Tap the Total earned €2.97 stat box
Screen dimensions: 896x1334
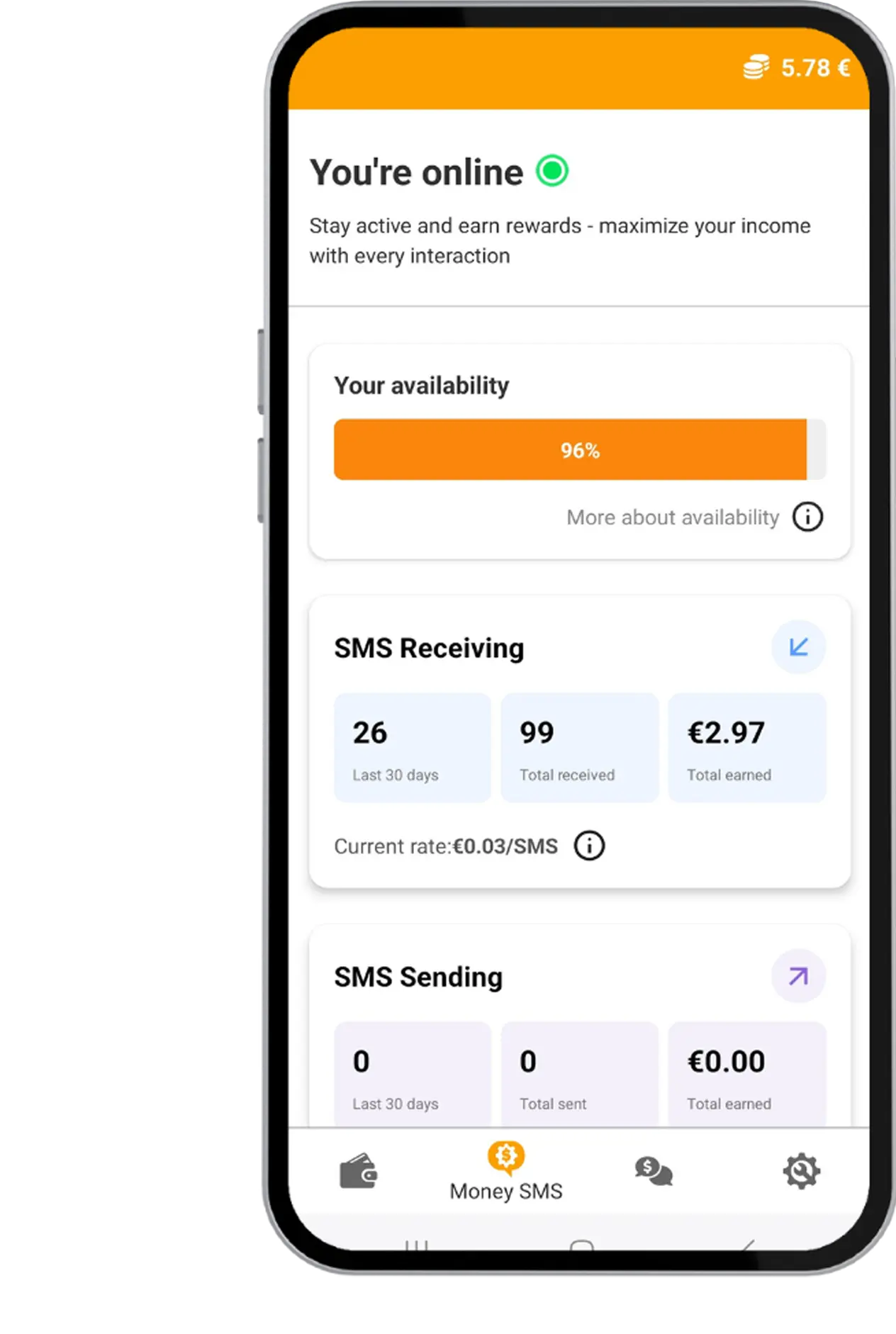tap(746, 748)
